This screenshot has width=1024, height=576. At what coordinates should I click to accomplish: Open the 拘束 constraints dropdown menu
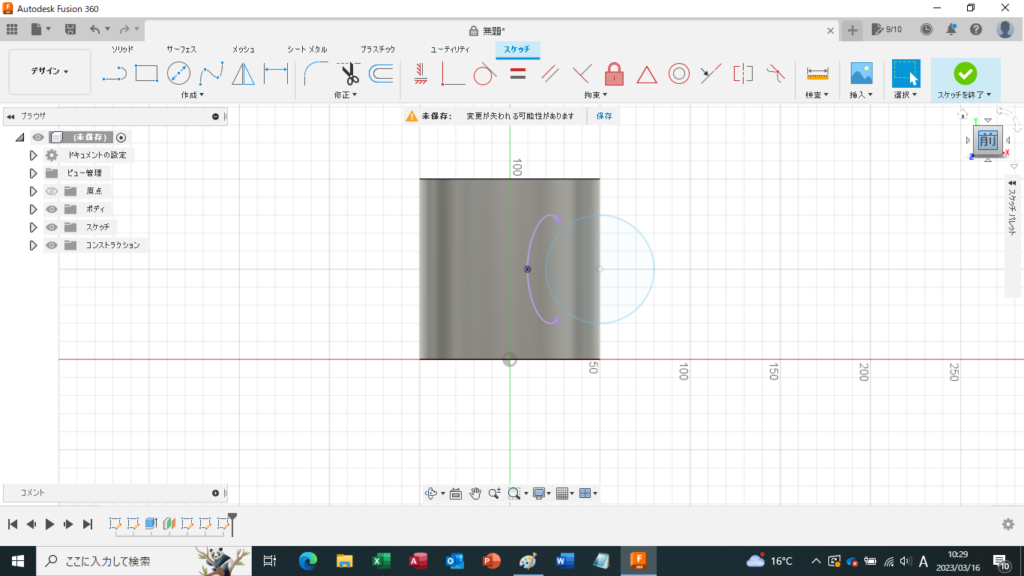point(595,95)
